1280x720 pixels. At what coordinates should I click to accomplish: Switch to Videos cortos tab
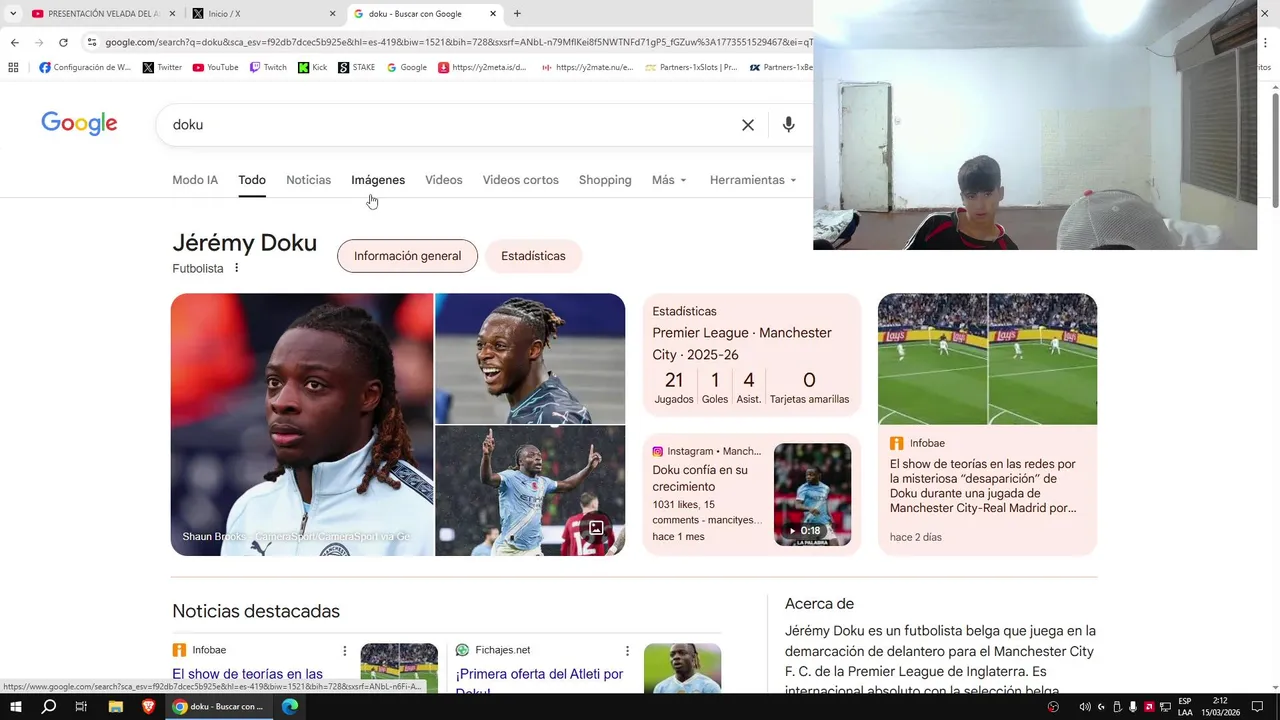point(521,180)
